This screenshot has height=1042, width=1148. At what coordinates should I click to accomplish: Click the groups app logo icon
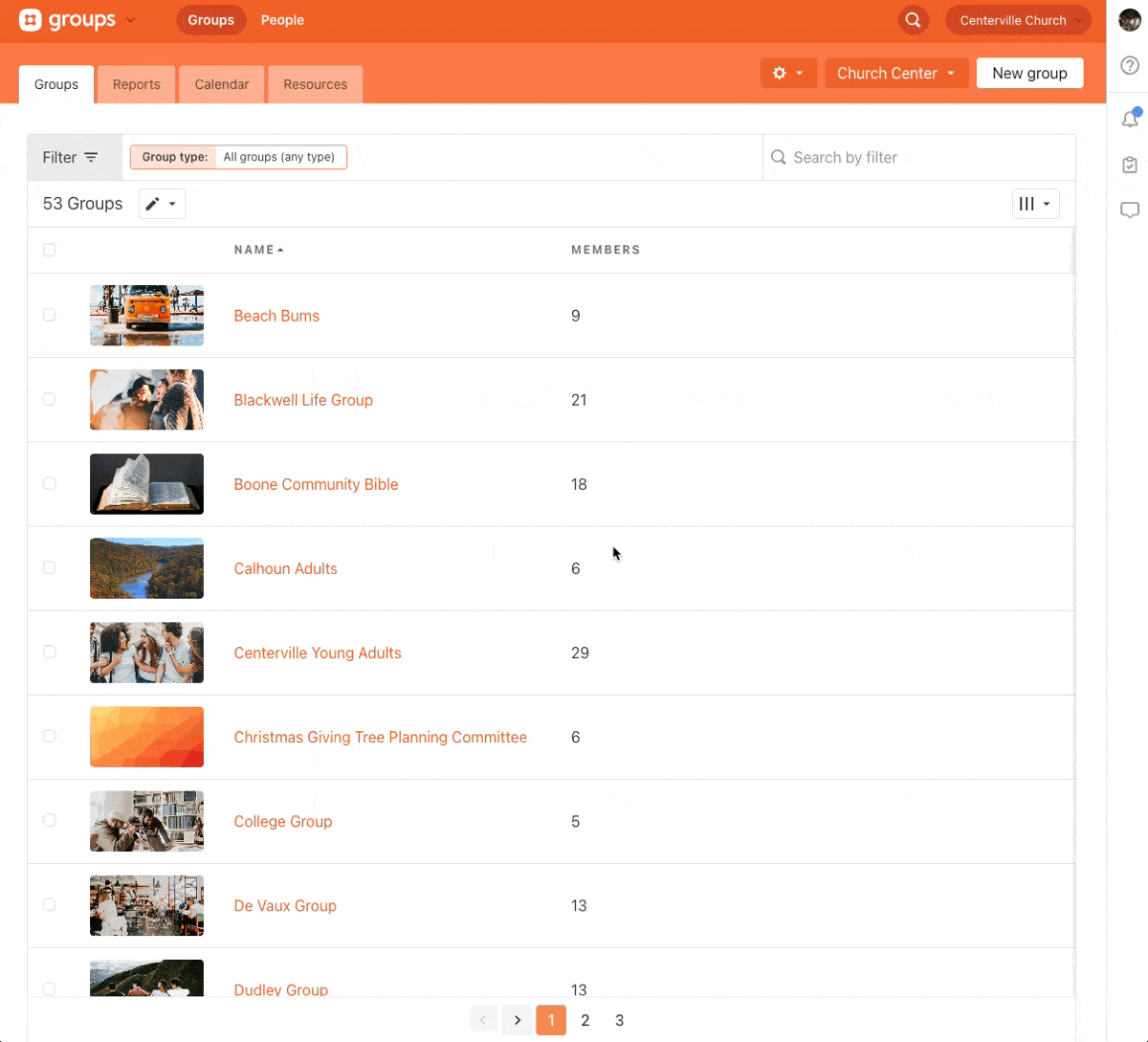tap(31, 20)
